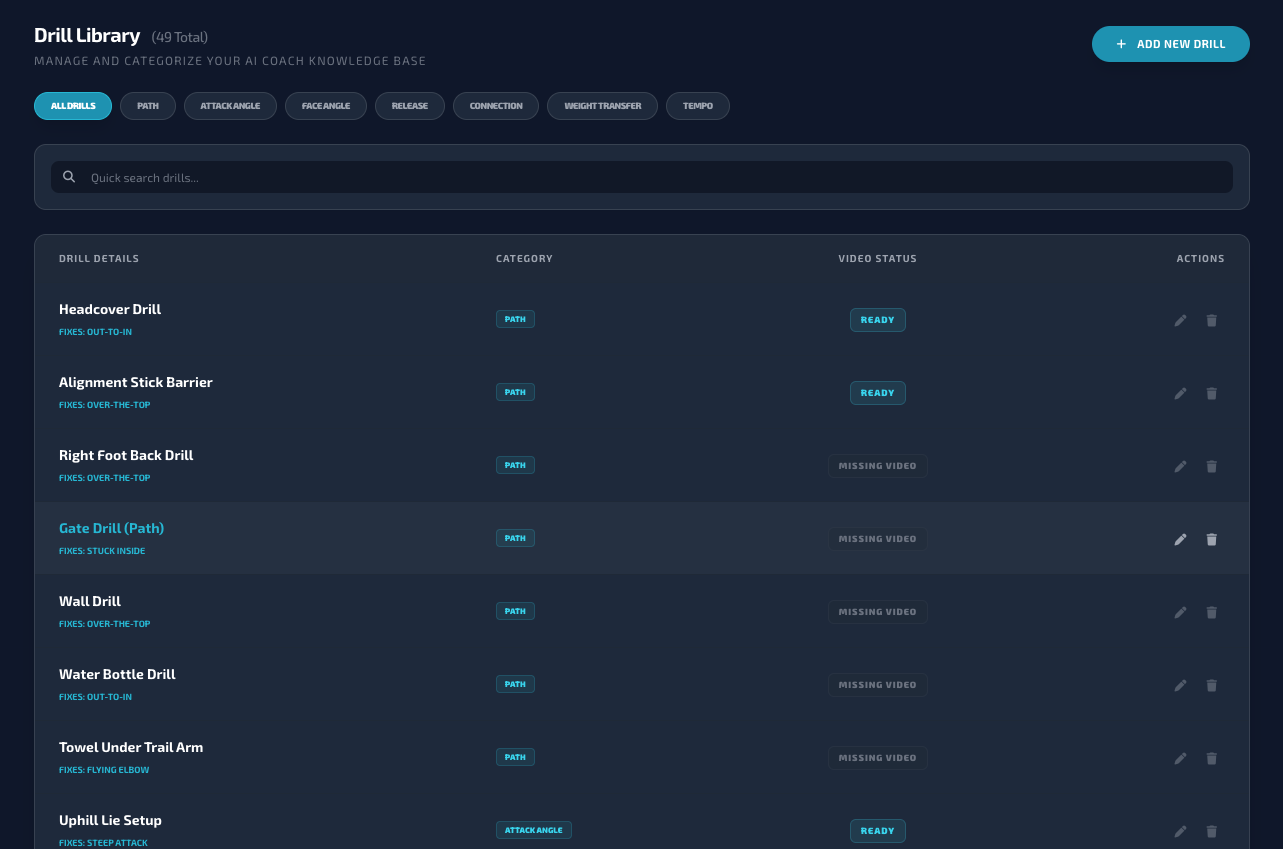This screenshot has height=849, width=1283.
Task: Delete the Wall Drill entry
Action: click(x=1212, y=612)
